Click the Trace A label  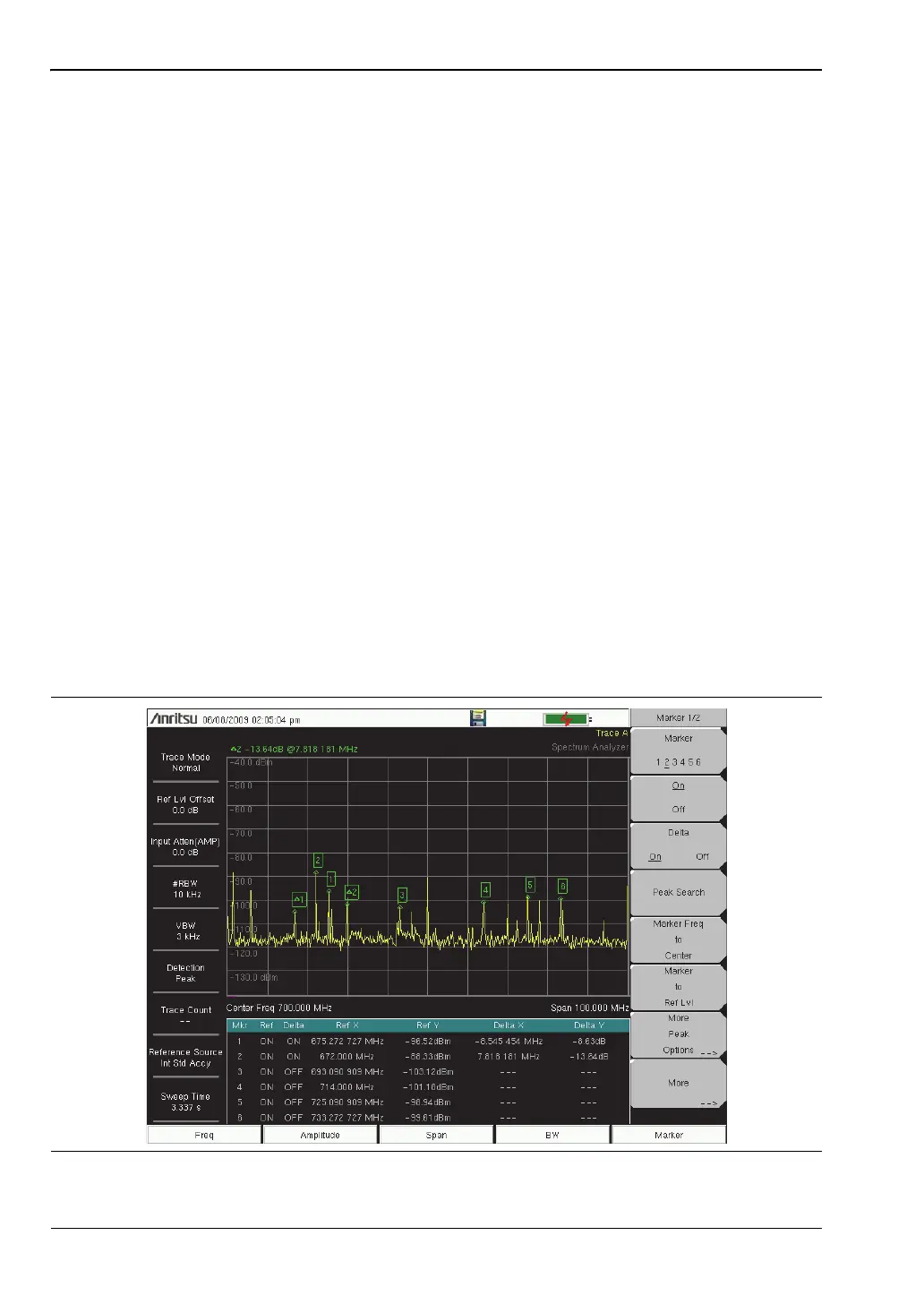click(x=612, y=733)
